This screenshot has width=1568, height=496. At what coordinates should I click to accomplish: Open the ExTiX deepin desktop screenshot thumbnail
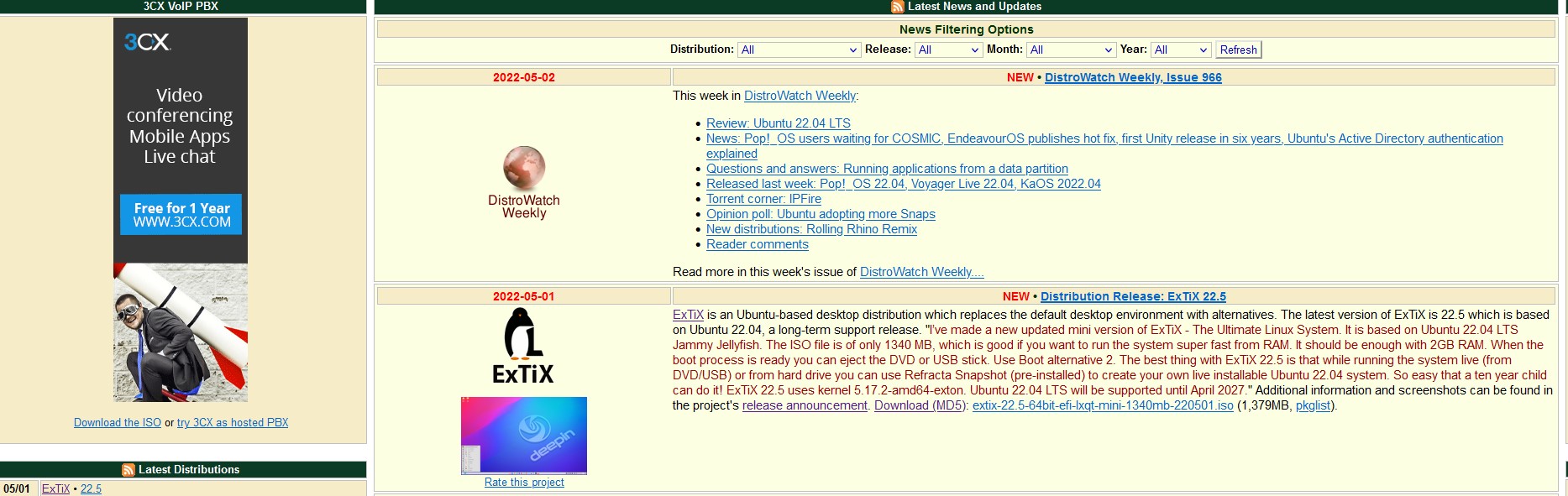524,436
